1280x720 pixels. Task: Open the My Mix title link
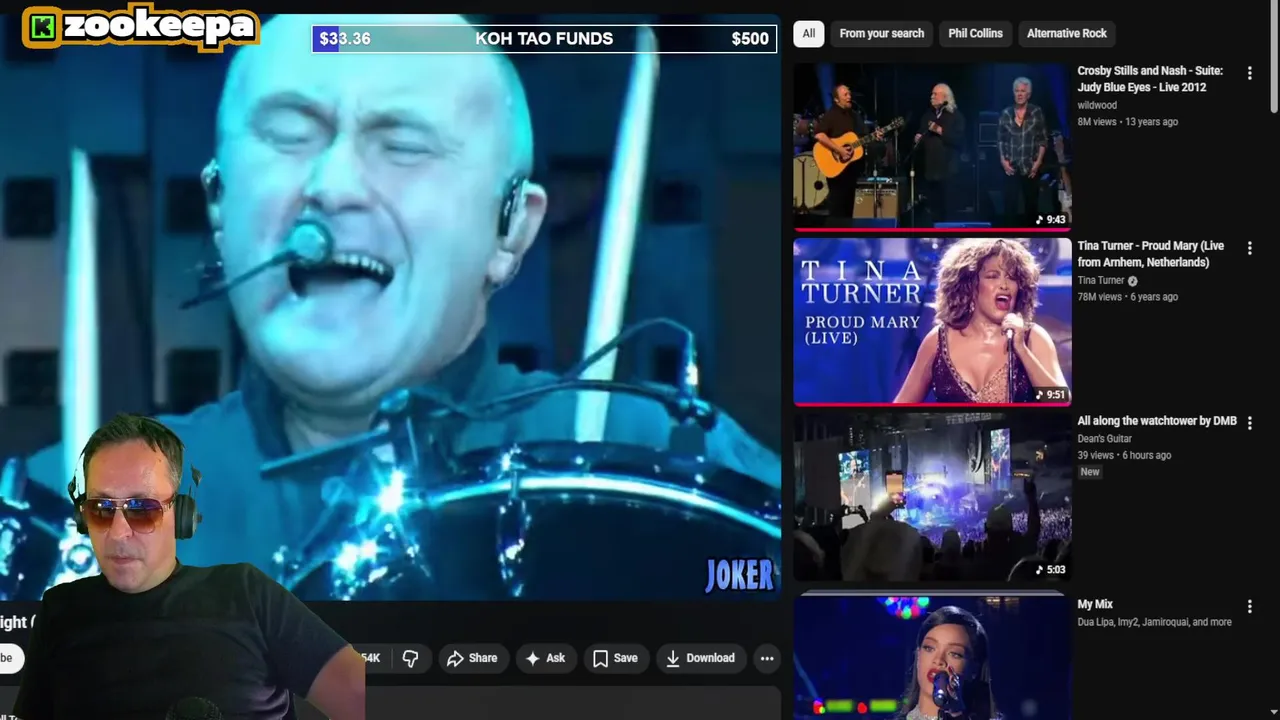(1095, 604)
